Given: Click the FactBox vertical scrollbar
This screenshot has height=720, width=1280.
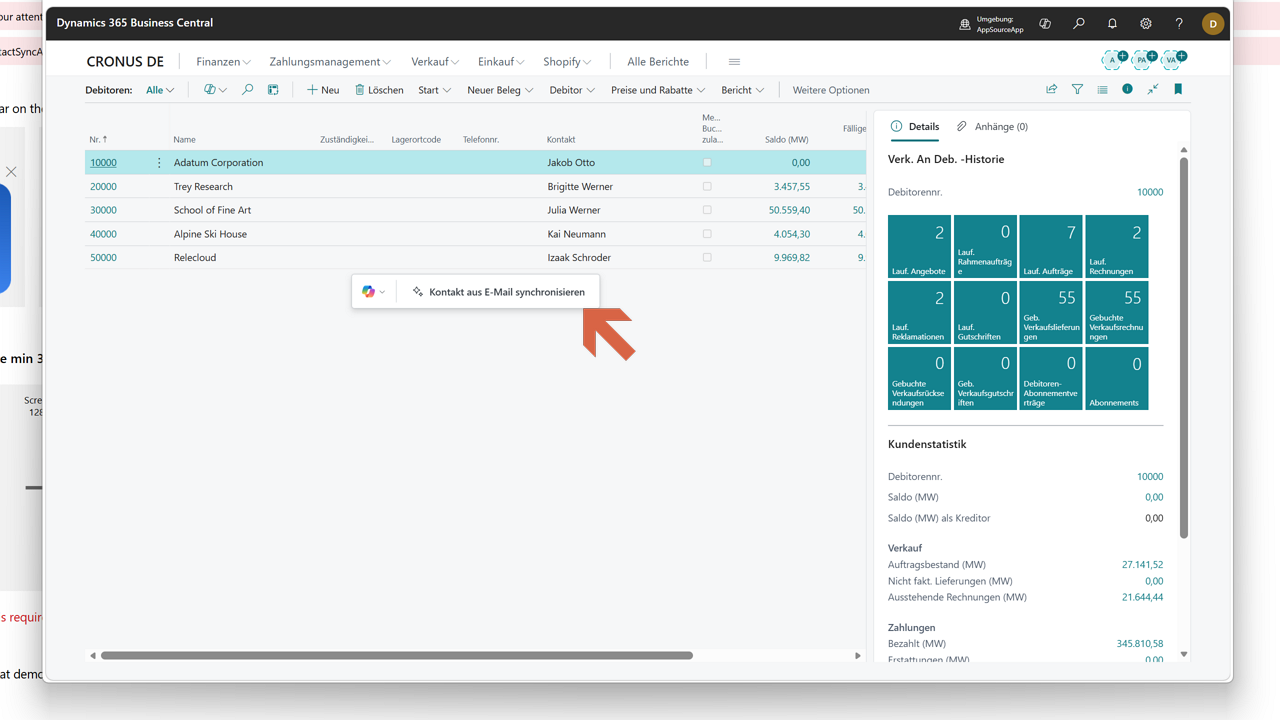Looking at the screenshot, I should tap(1184, 347).
